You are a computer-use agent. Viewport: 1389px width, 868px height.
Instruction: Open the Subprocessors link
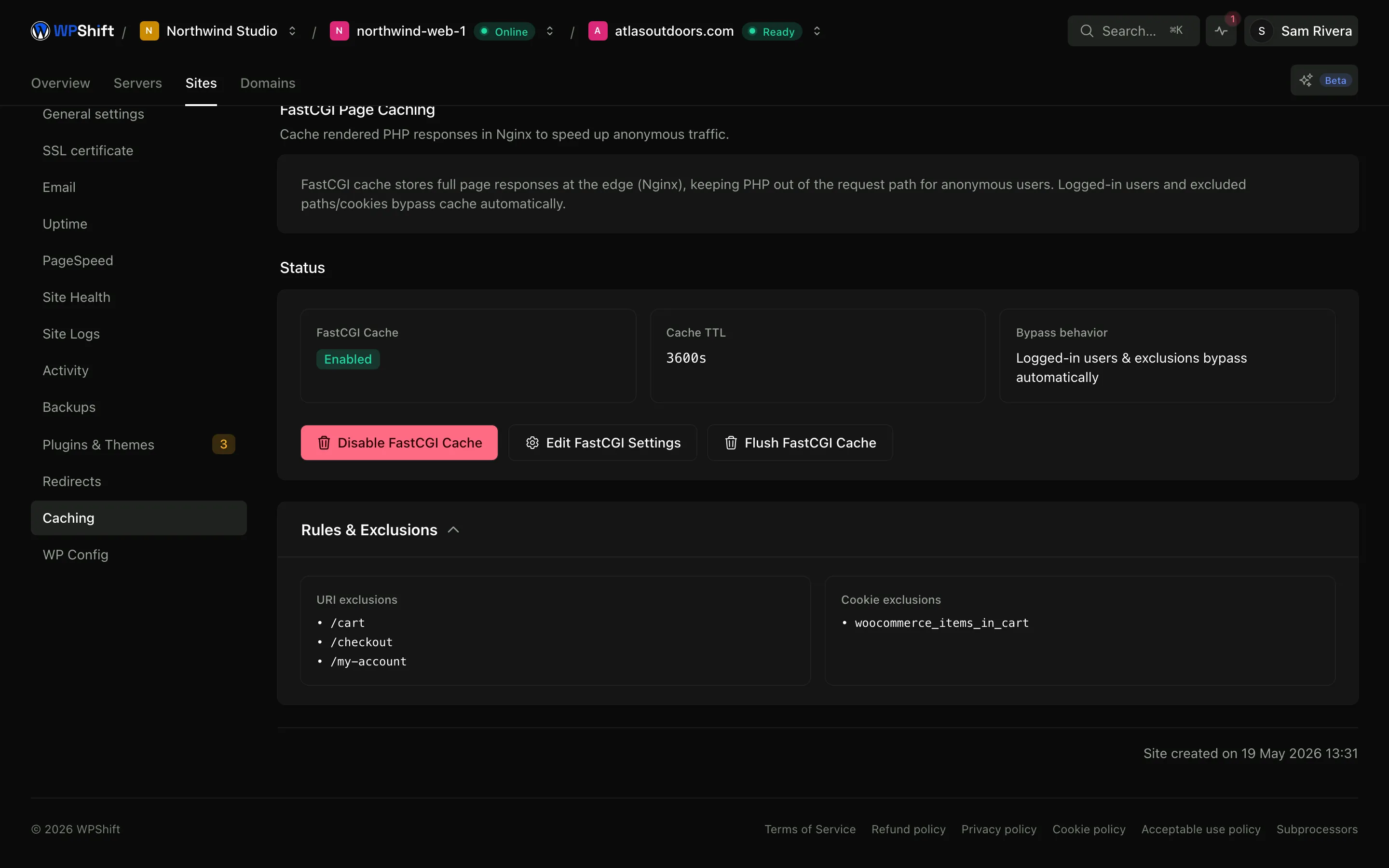(x=1317, y=829)
